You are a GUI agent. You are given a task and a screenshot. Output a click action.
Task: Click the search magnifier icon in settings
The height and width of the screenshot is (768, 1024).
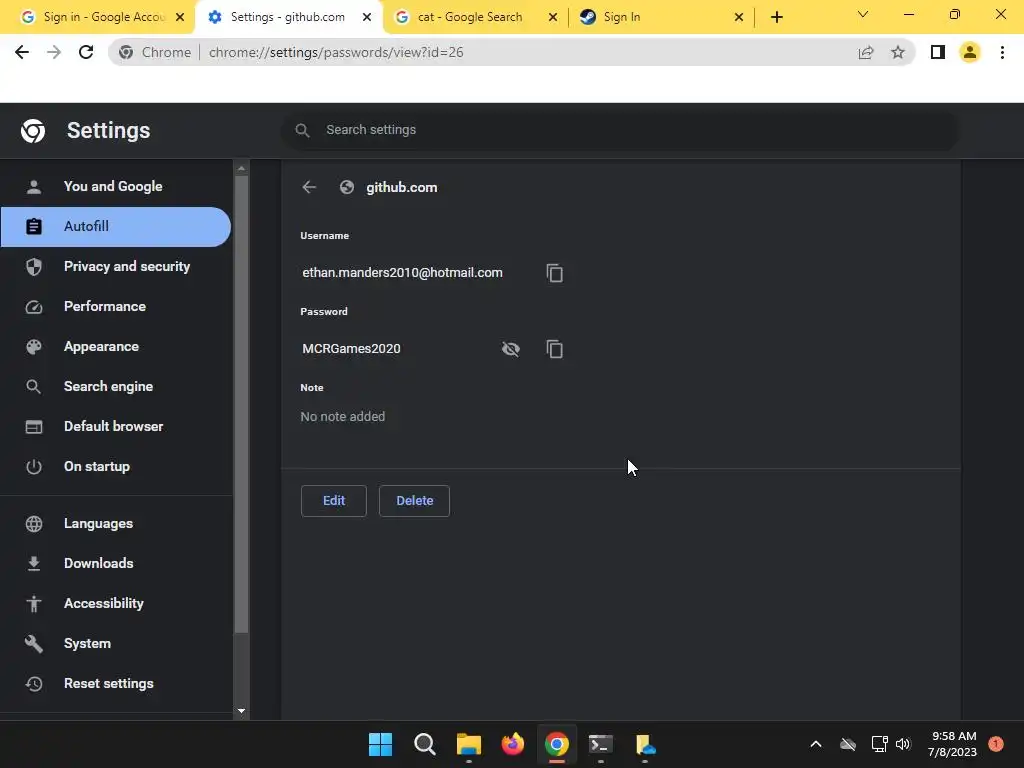[x=302, y=130]
